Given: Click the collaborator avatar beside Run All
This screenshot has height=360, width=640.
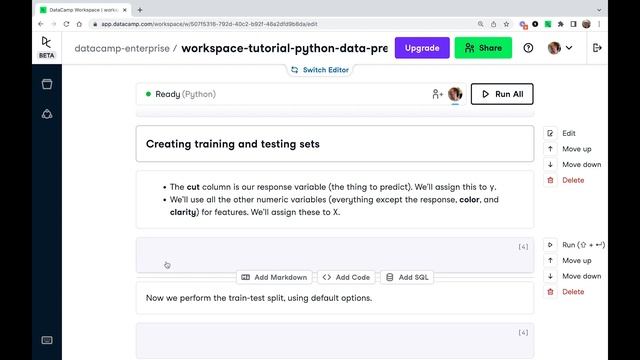Looking at the screenshot, I should click(455, 94).
